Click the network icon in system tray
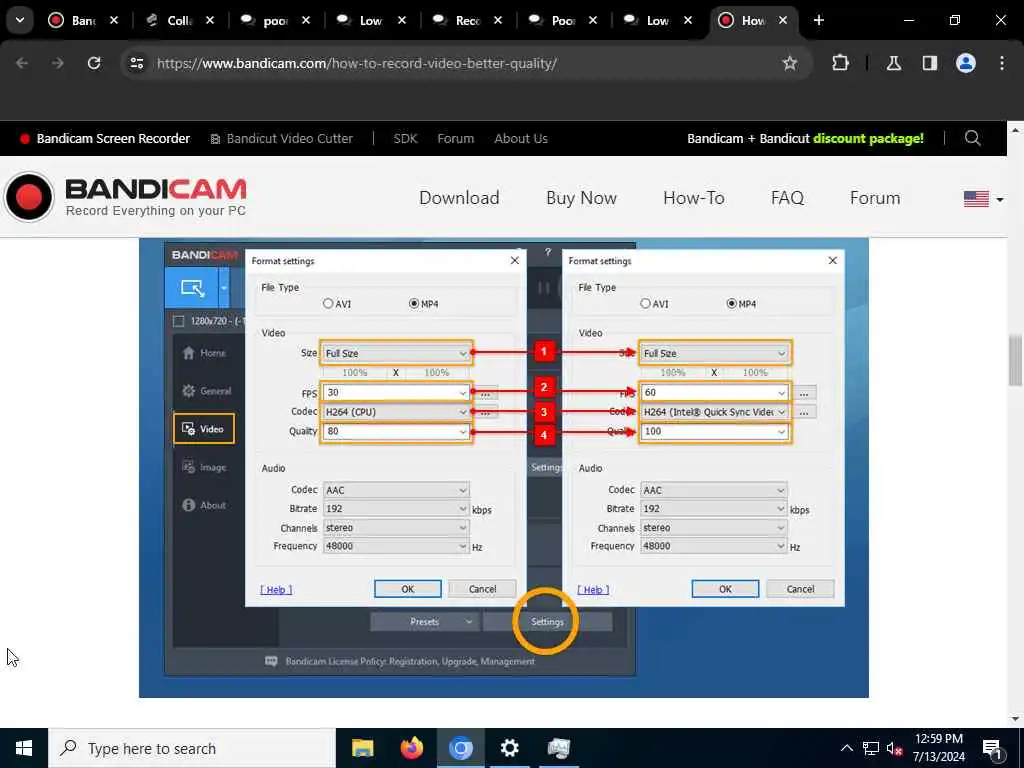 [871, 748]
